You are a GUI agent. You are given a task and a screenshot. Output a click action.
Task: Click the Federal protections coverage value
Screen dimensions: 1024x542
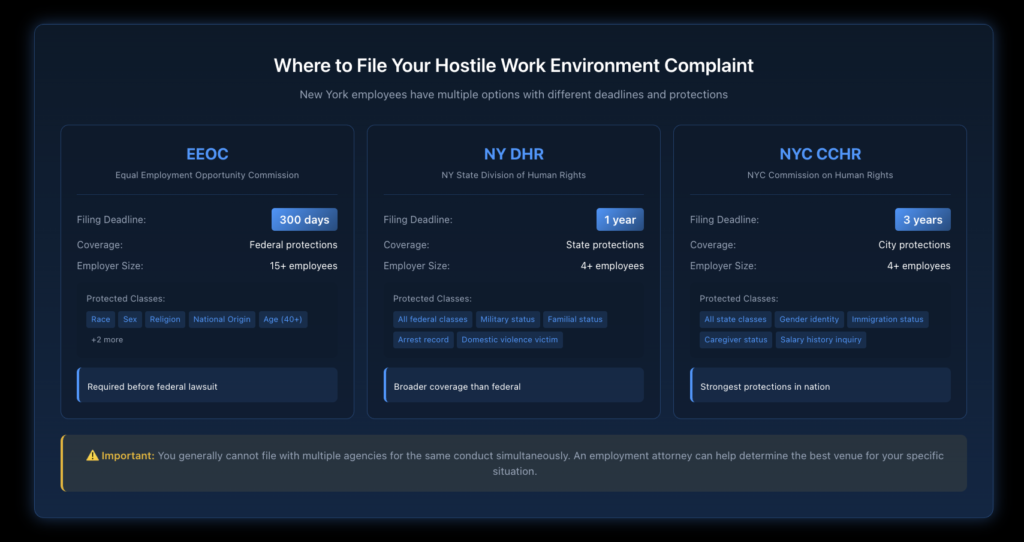point(293,245)
